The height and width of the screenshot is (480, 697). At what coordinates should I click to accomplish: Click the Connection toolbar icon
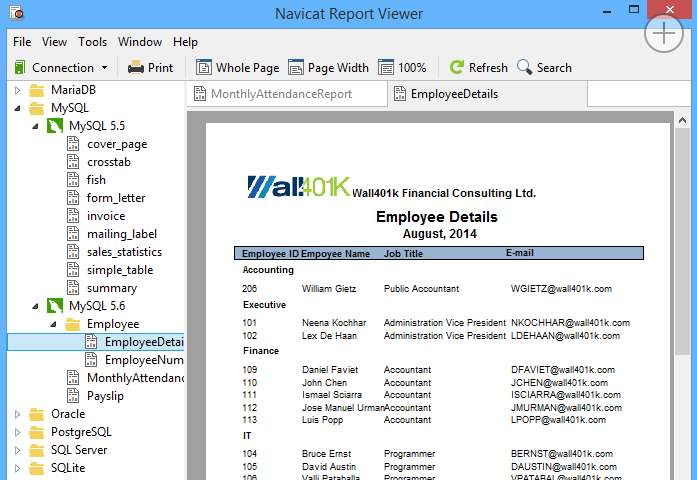click(x=20, y=68)
